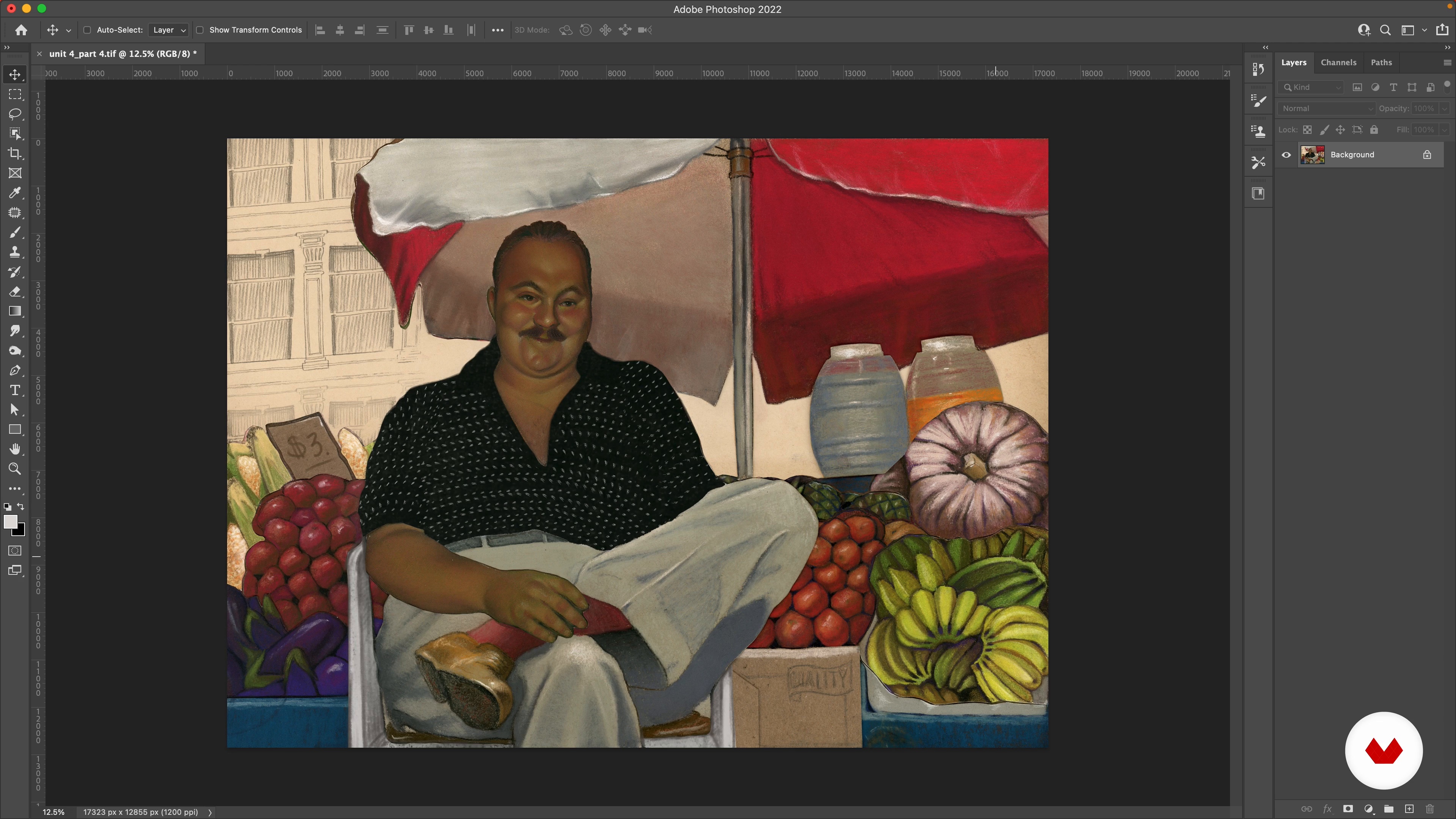Select the Background layer thumbnail
This screenshot has width=1456, height=819.
click(x=1312, y=155)
